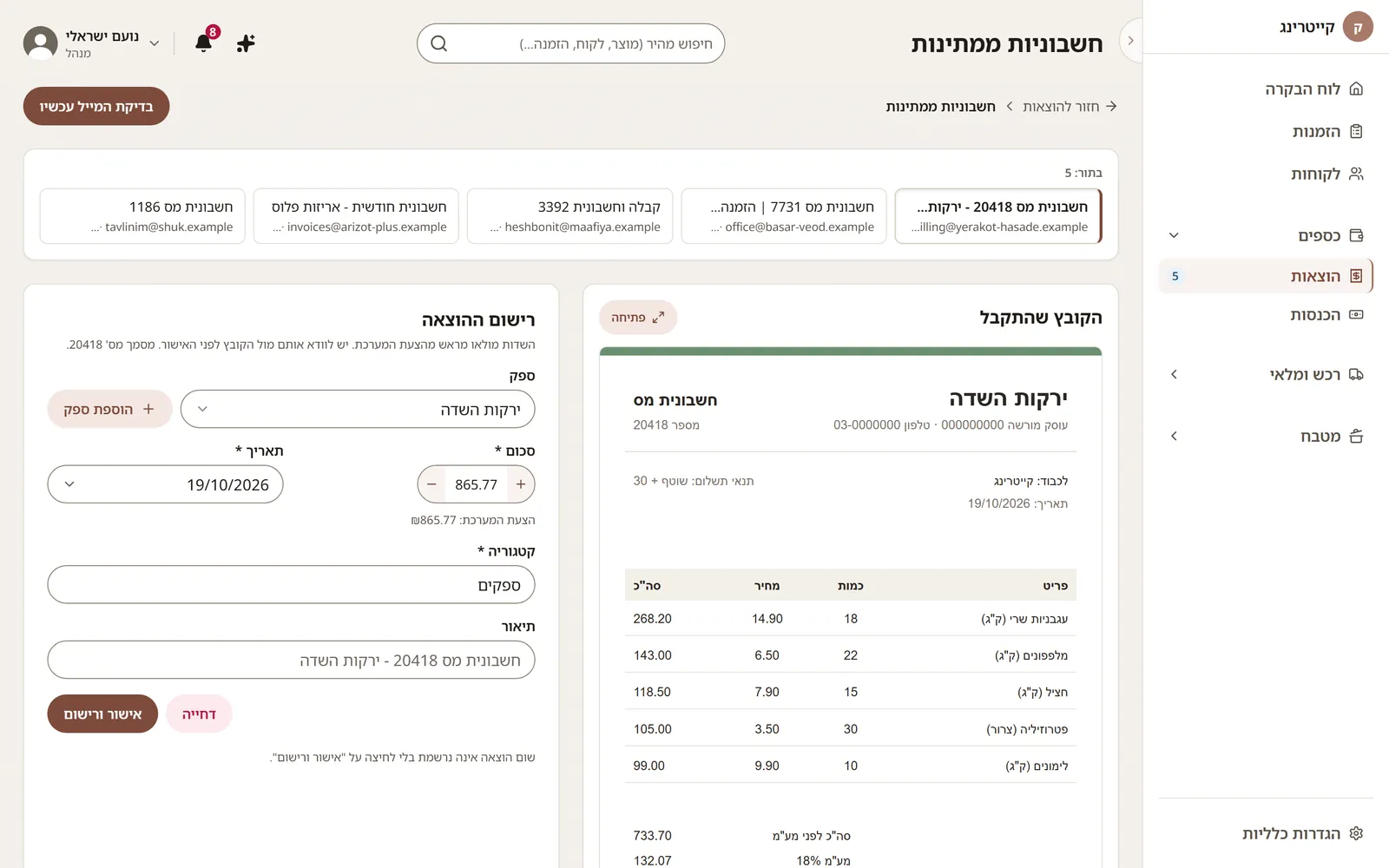The height and width of the screenshot is (868, 1389).
Task: Click the plus icon on הוספת ספק
Action: pyautogui.click(x=148, y=409)
